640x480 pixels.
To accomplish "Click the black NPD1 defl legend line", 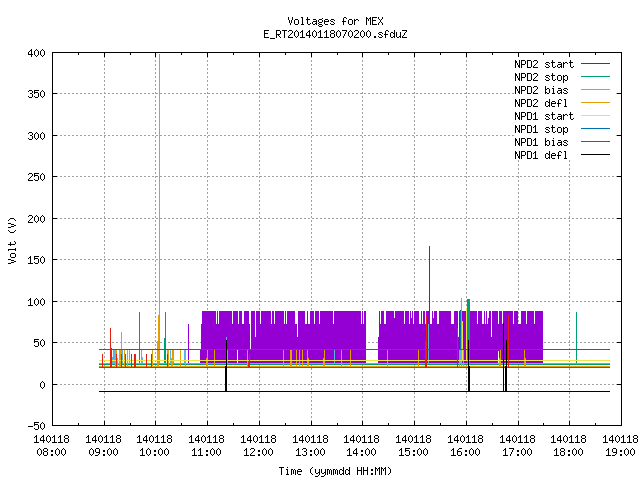I will [596, 155].
